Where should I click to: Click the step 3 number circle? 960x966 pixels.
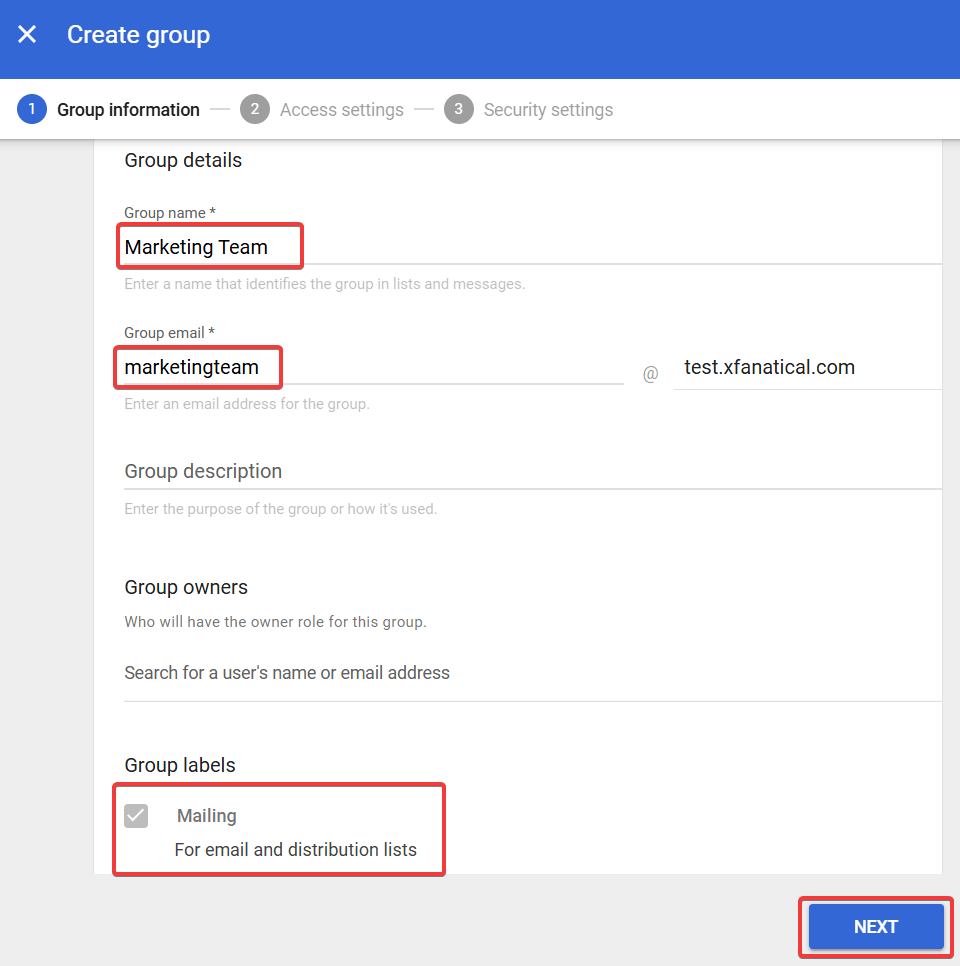point(459,110)
